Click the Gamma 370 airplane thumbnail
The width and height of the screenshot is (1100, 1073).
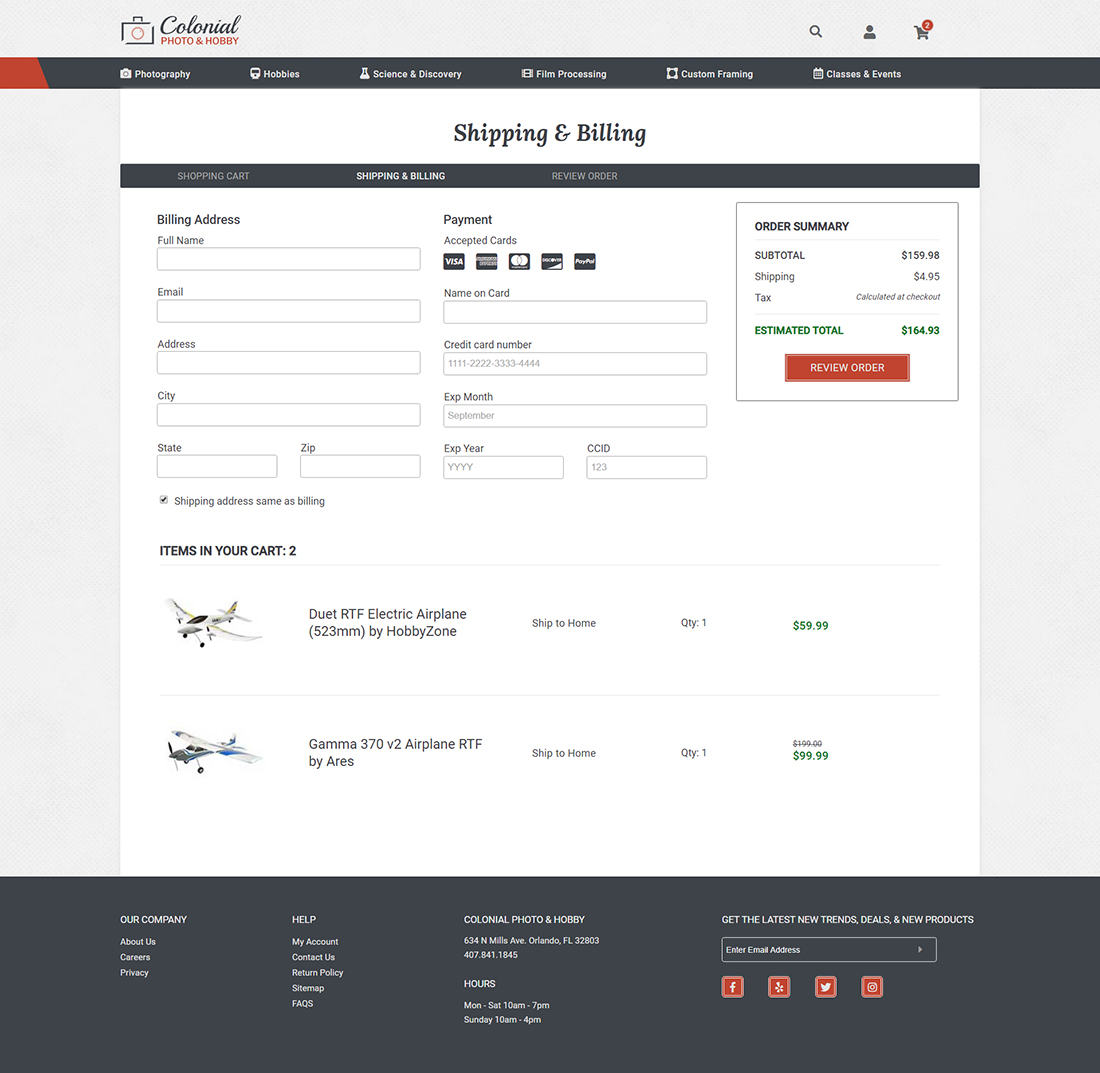point(213,753)
